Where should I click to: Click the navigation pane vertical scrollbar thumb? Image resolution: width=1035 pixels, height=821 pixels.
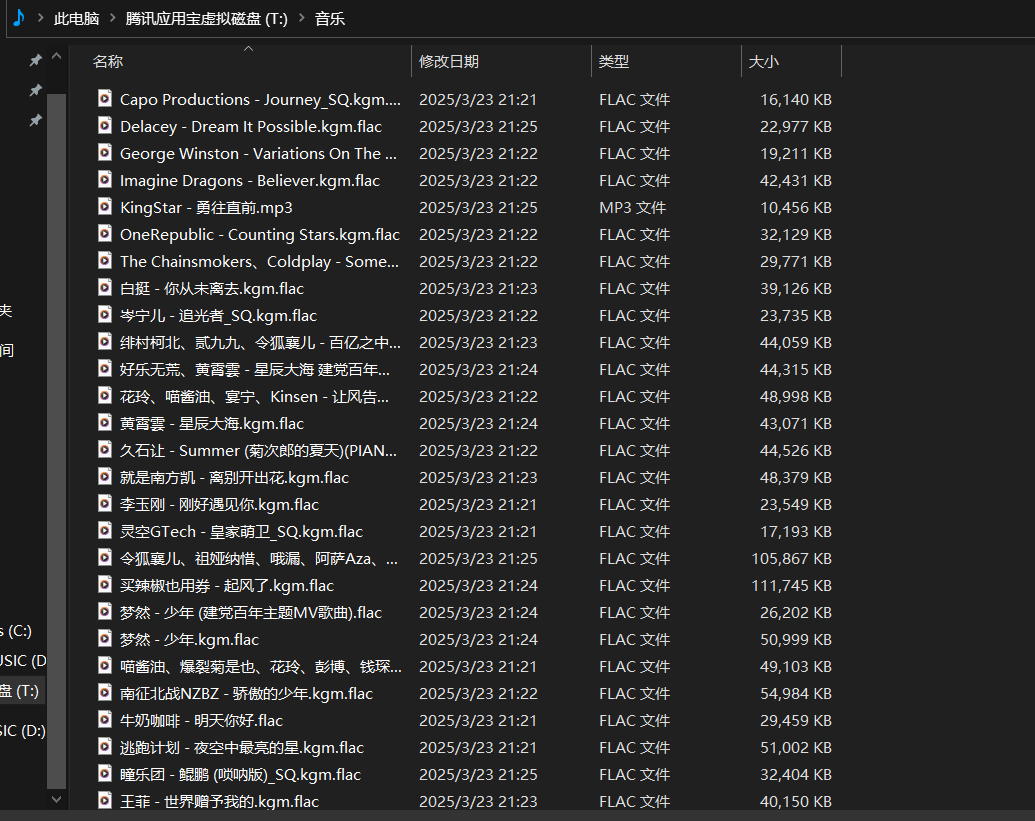point(57,441)
